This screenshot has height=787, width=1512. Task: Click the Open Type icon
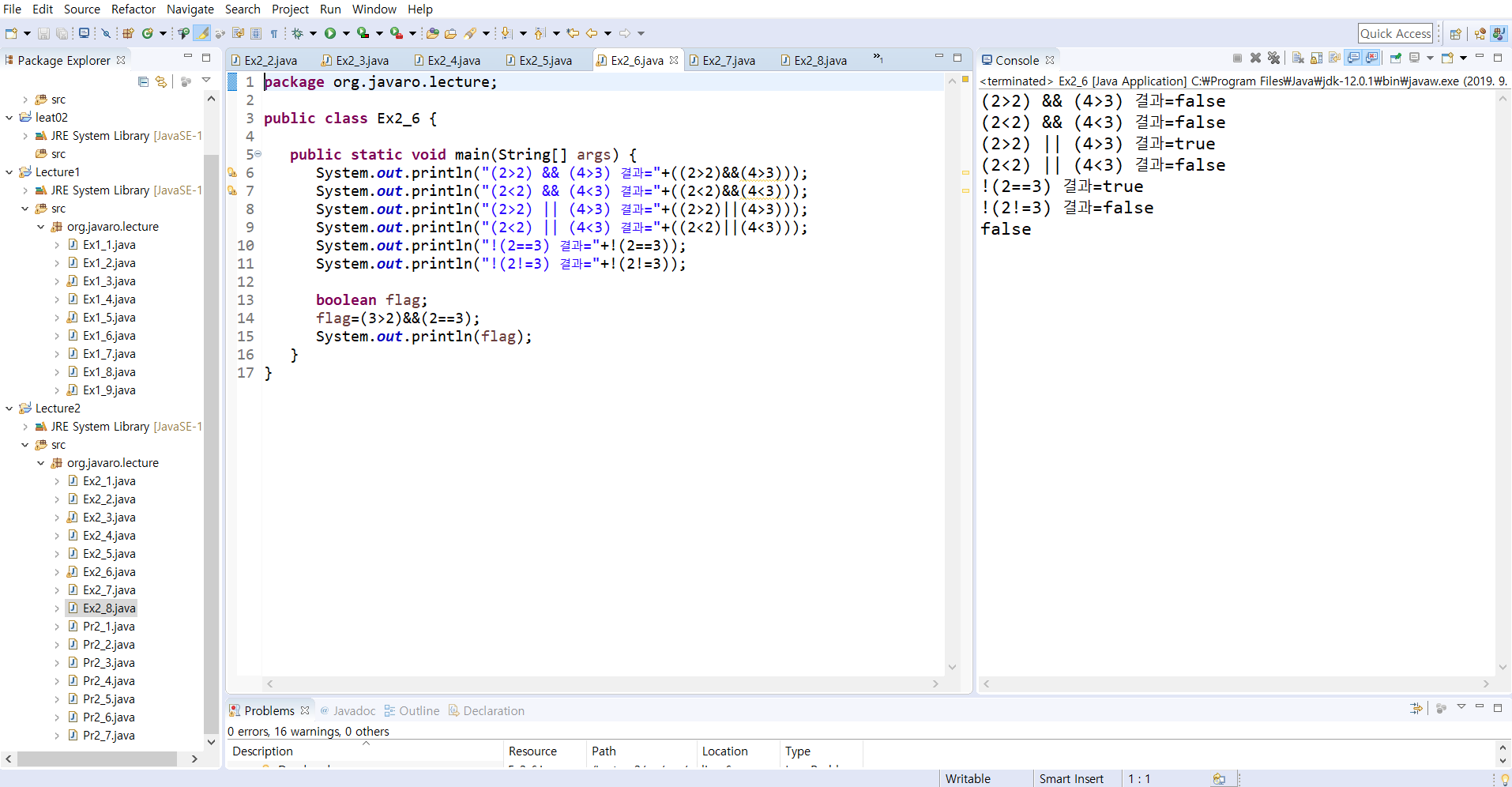click(x=432, y=33)
